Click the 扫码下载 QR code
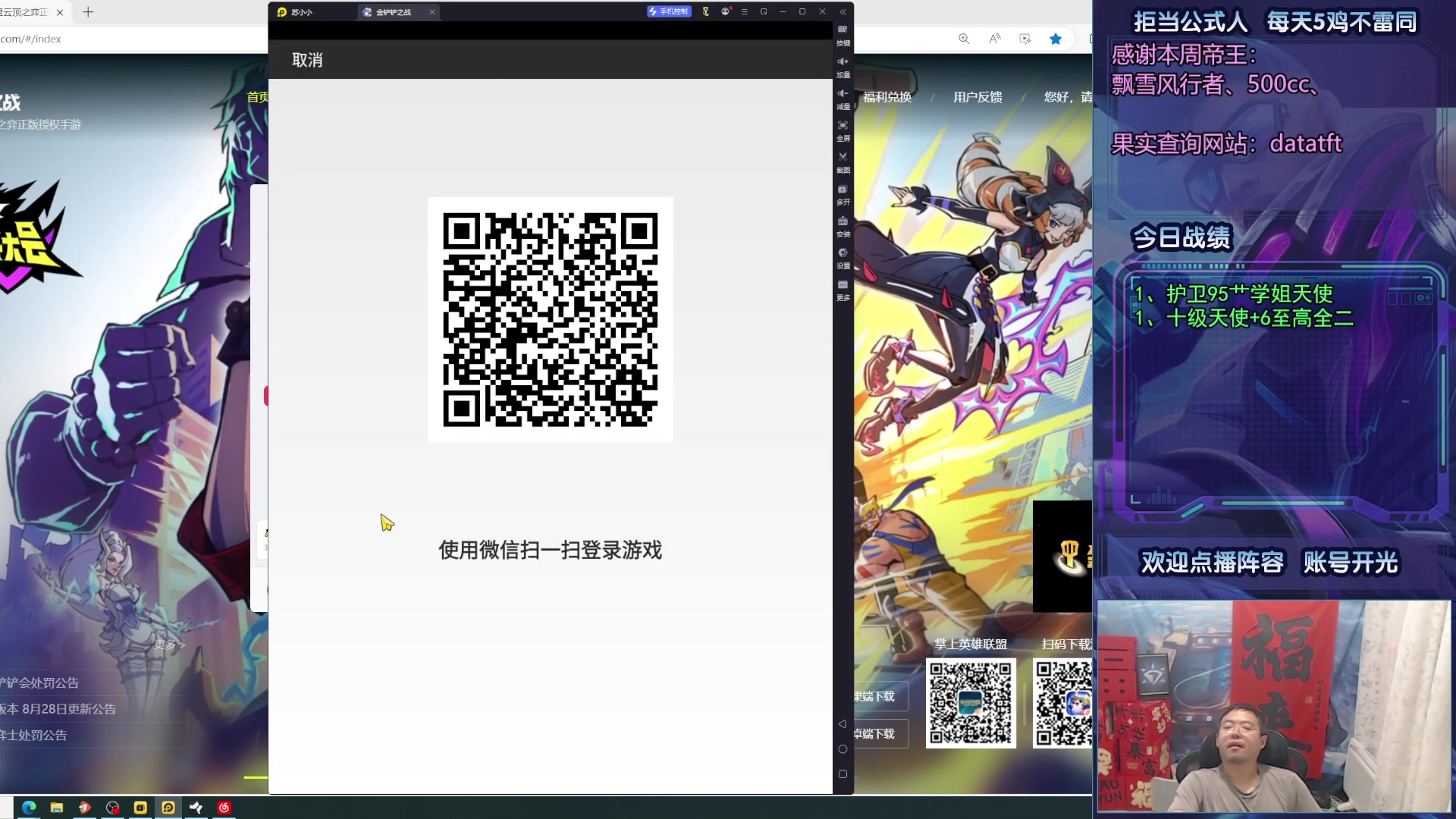The image size is (1456, 819). 1062,703
